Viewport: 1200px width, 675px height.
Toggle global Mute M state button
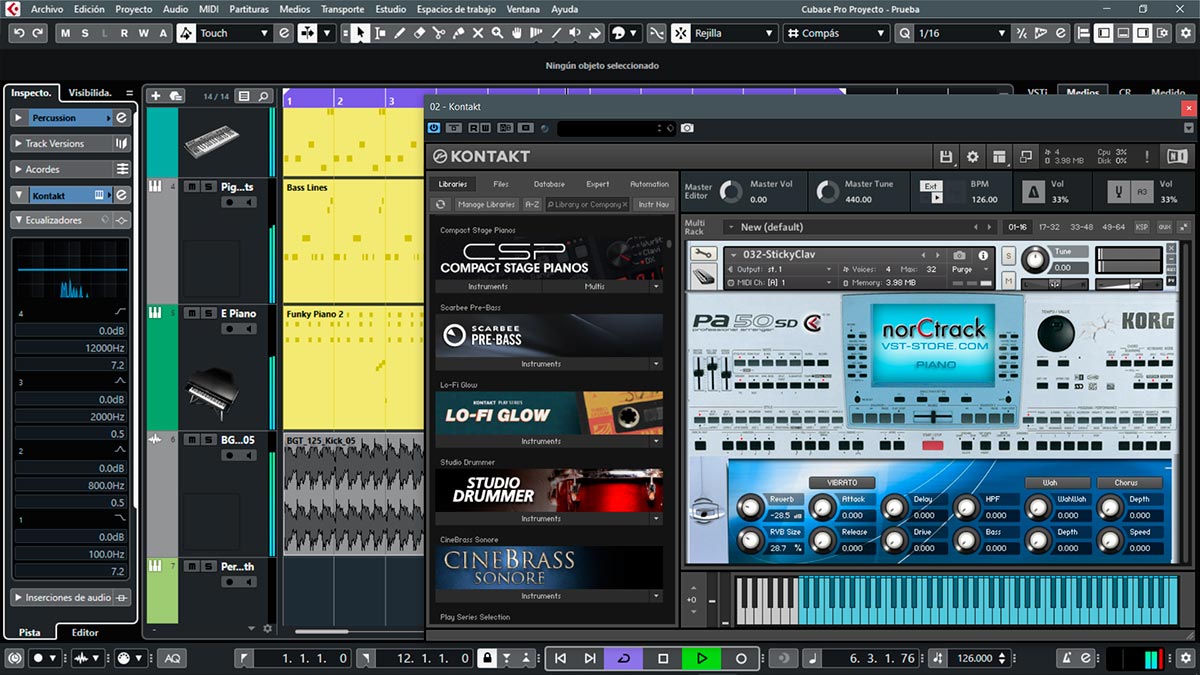(67, 33)
